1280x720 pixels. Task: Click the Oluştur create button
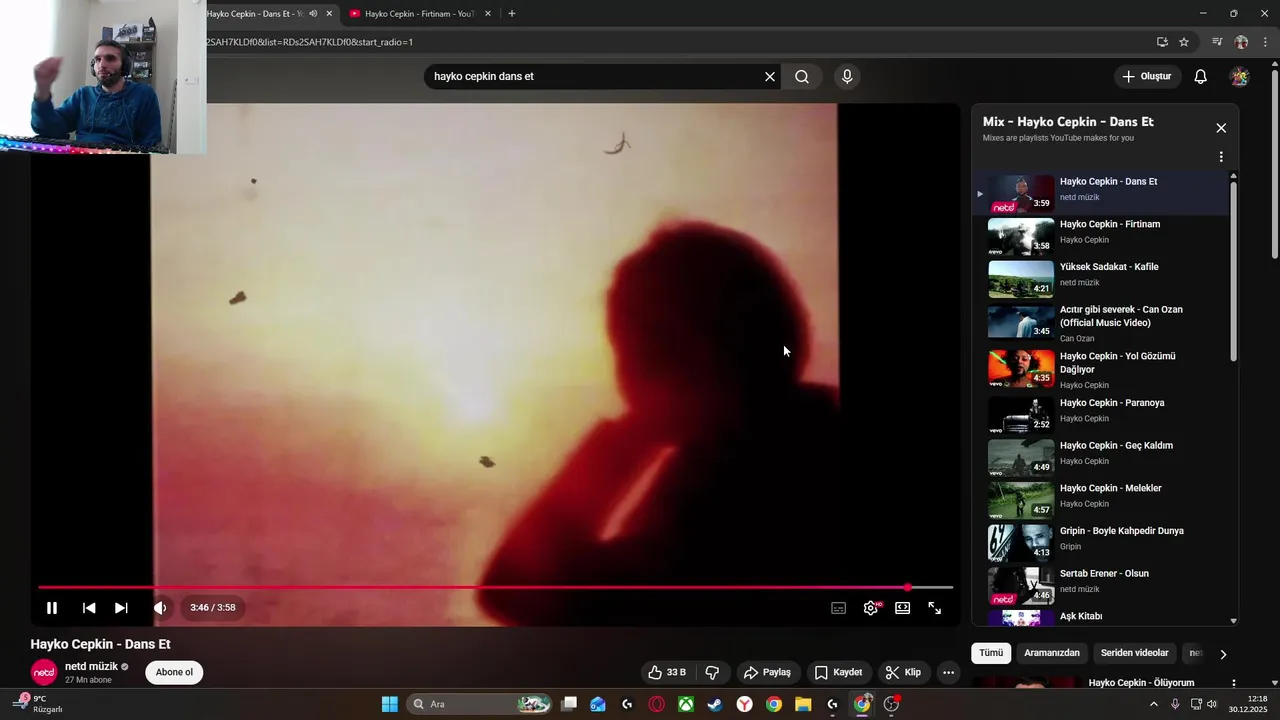(1146, 77)
